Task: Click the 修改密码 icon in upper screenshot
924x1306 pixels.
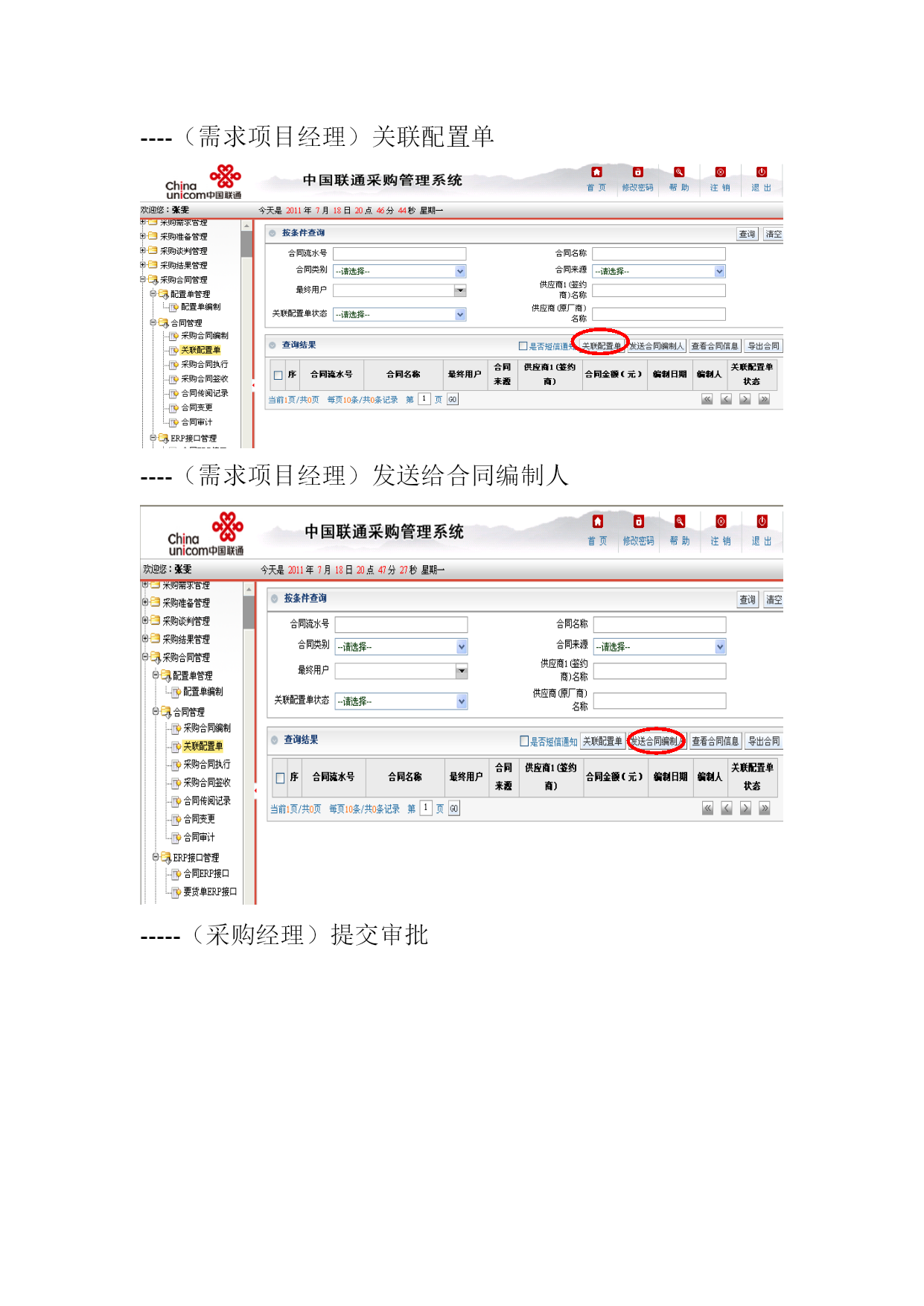Action: [x=637, y=172]
